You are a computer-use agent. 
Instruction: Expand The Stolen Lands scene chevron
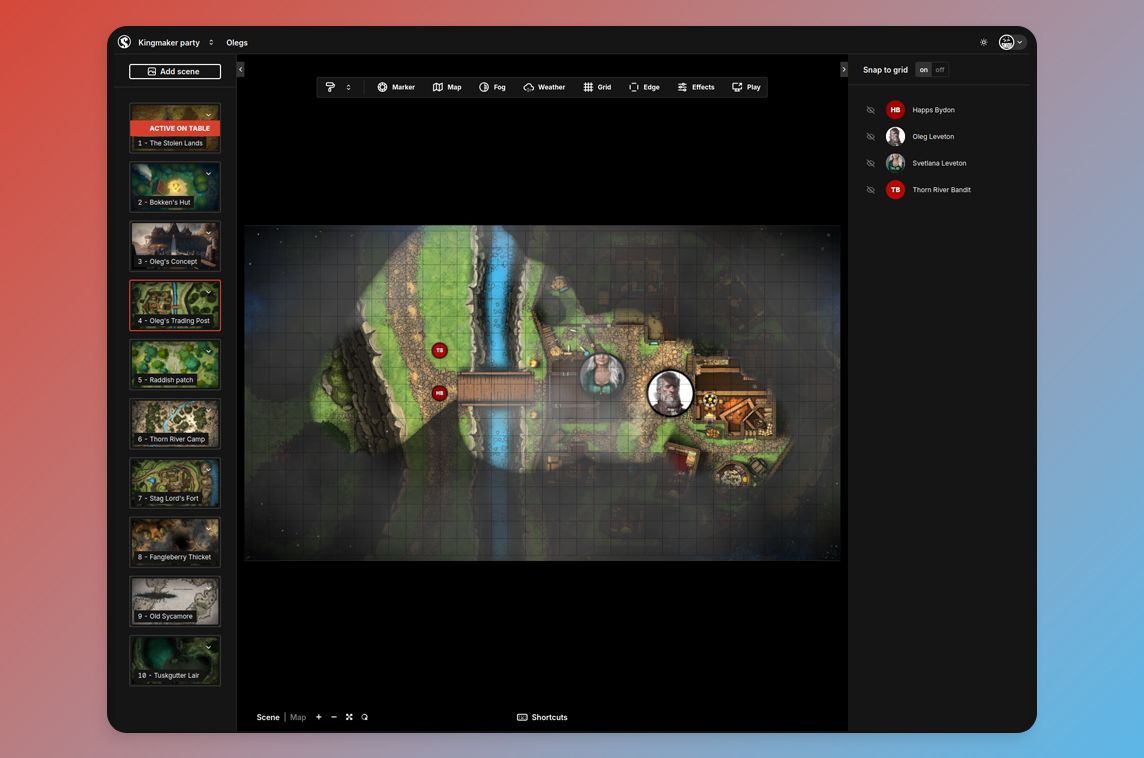point(209,115)
